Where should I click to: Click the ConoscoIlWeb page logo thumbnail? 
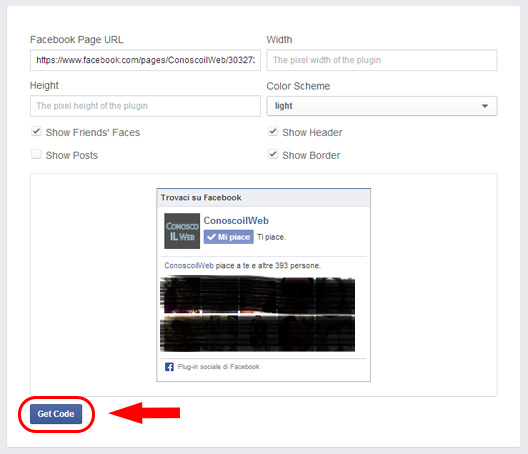pos(182,231)
